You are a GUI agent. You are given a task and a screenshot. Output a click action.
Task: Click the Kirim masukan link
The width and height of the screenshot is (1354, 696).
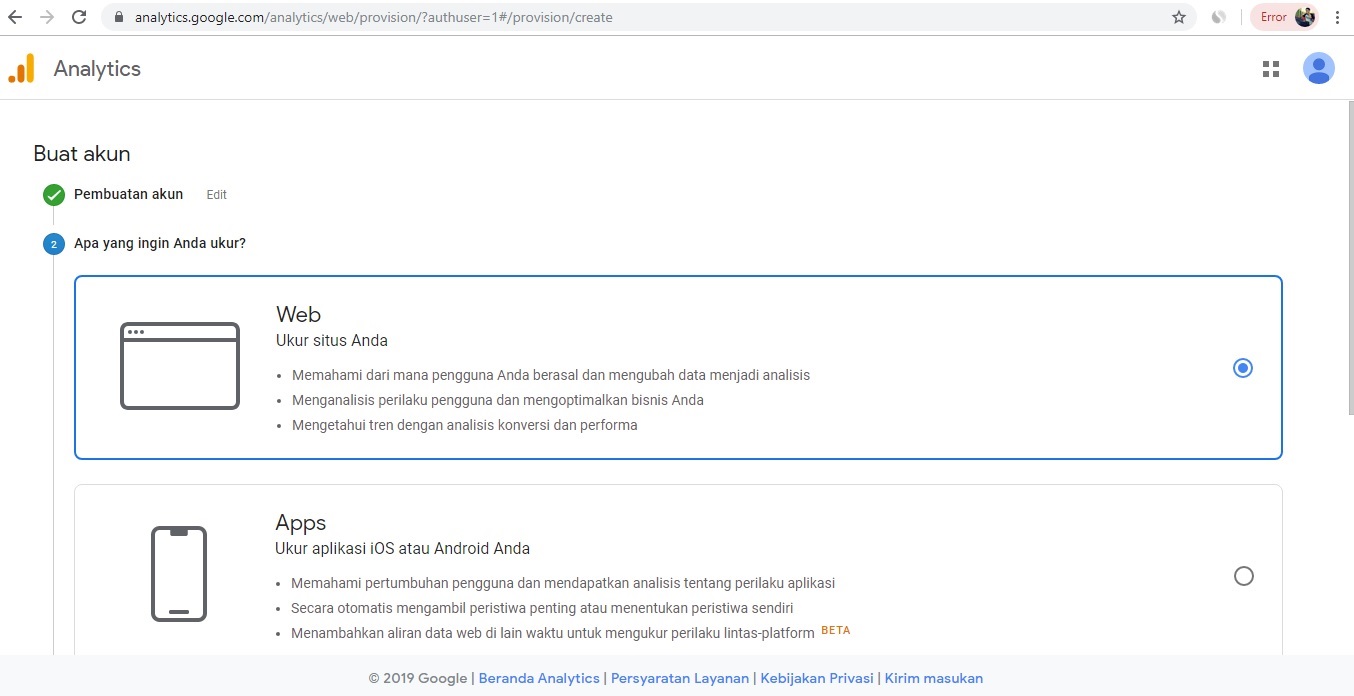(933, 678)
